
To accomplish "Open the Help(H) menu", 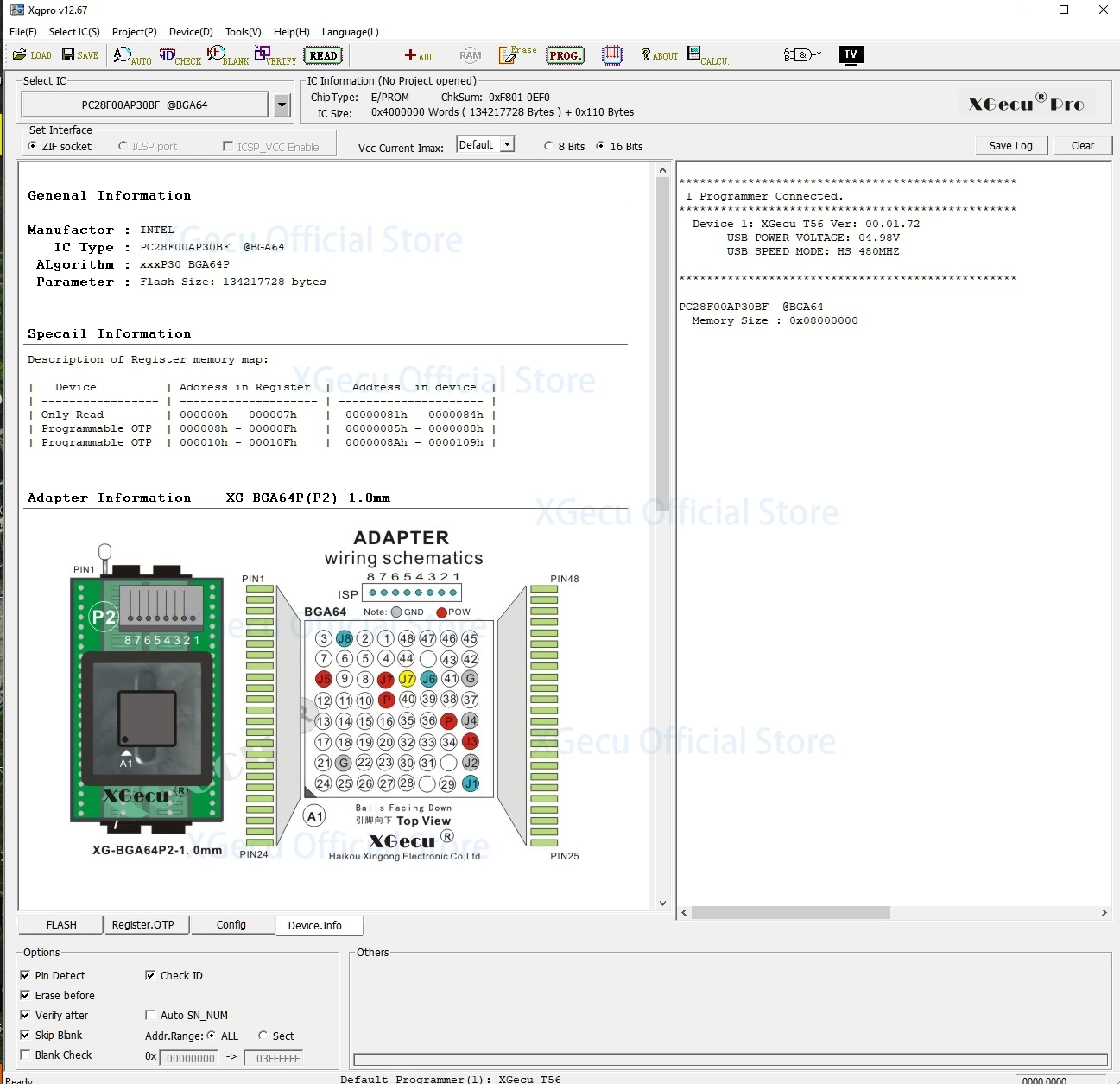I will click(292, 32).
